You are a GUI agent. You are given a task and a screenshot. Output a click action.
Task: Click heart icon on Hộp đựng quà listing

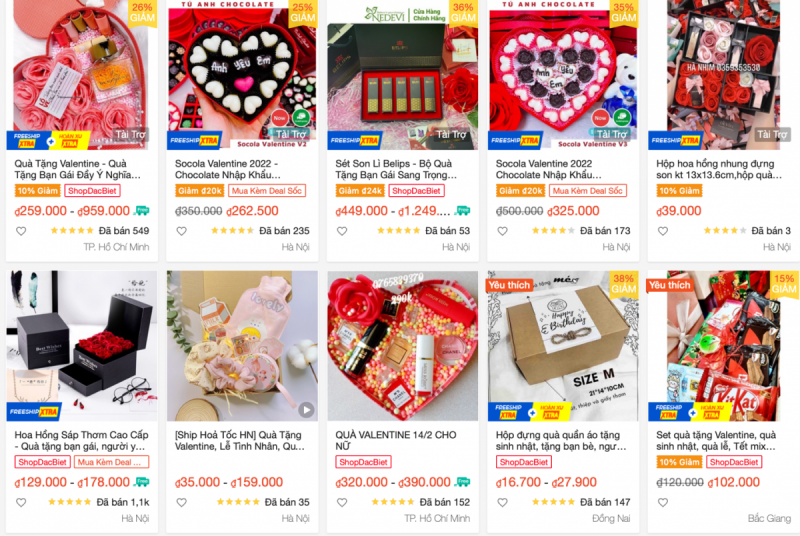coord(503,502)
